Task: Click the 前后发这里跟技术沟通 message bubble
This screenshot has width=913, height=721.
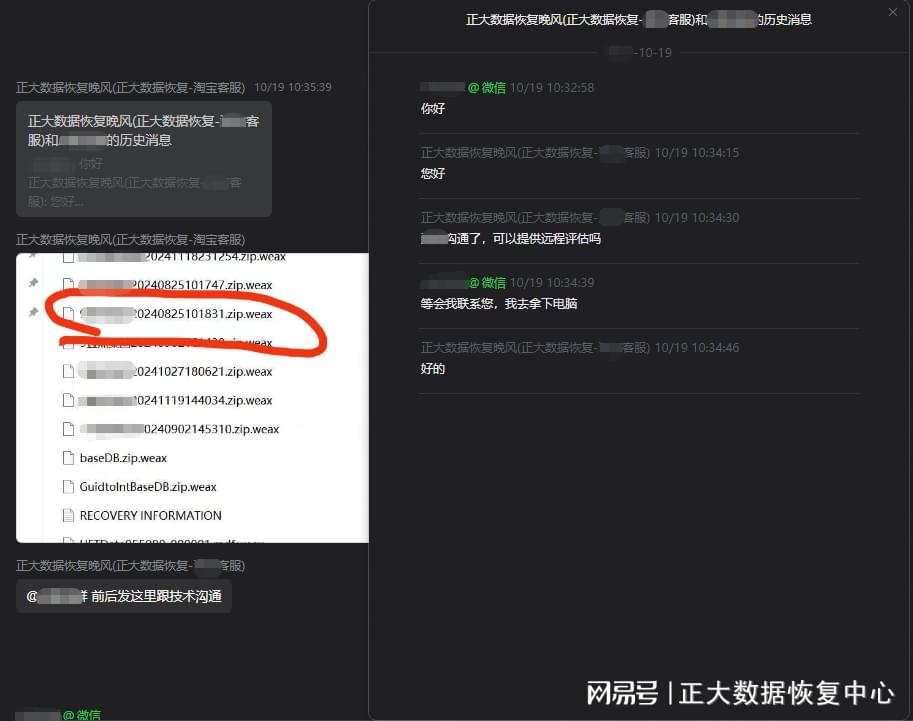Action: (124, 596)
